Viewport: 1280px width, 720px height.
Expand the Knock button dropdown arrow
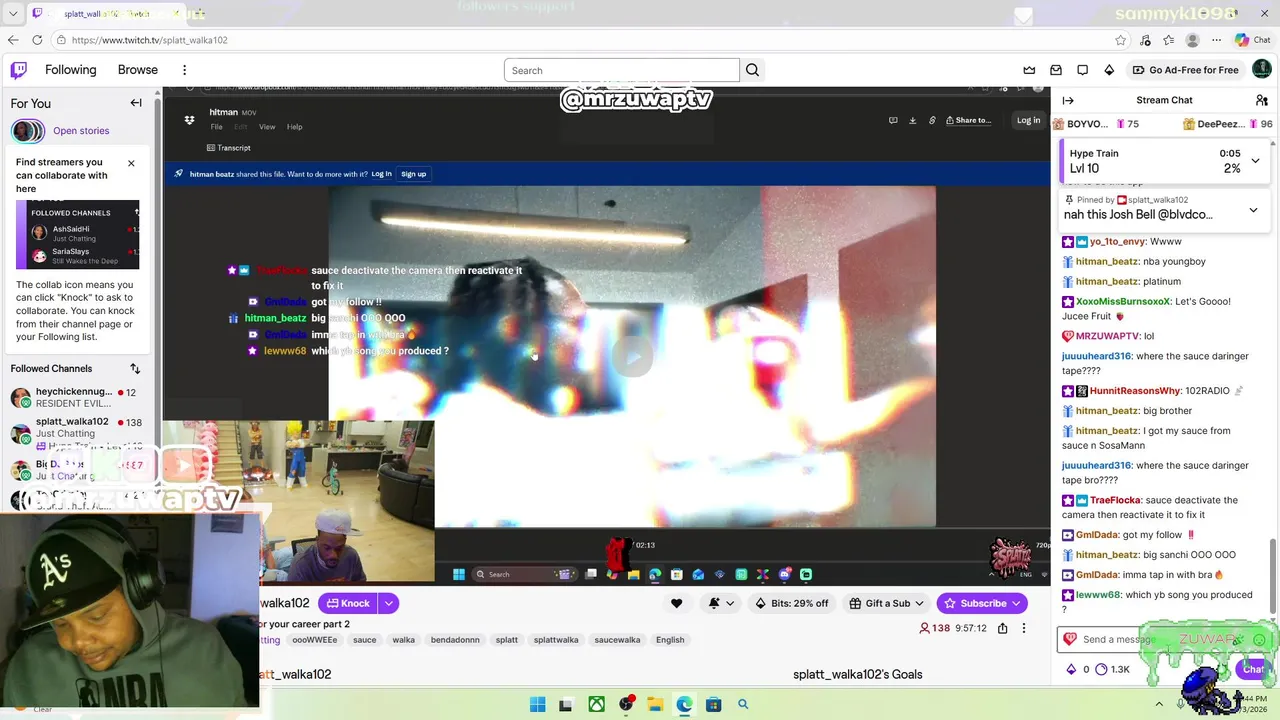[x=388, y=603]
